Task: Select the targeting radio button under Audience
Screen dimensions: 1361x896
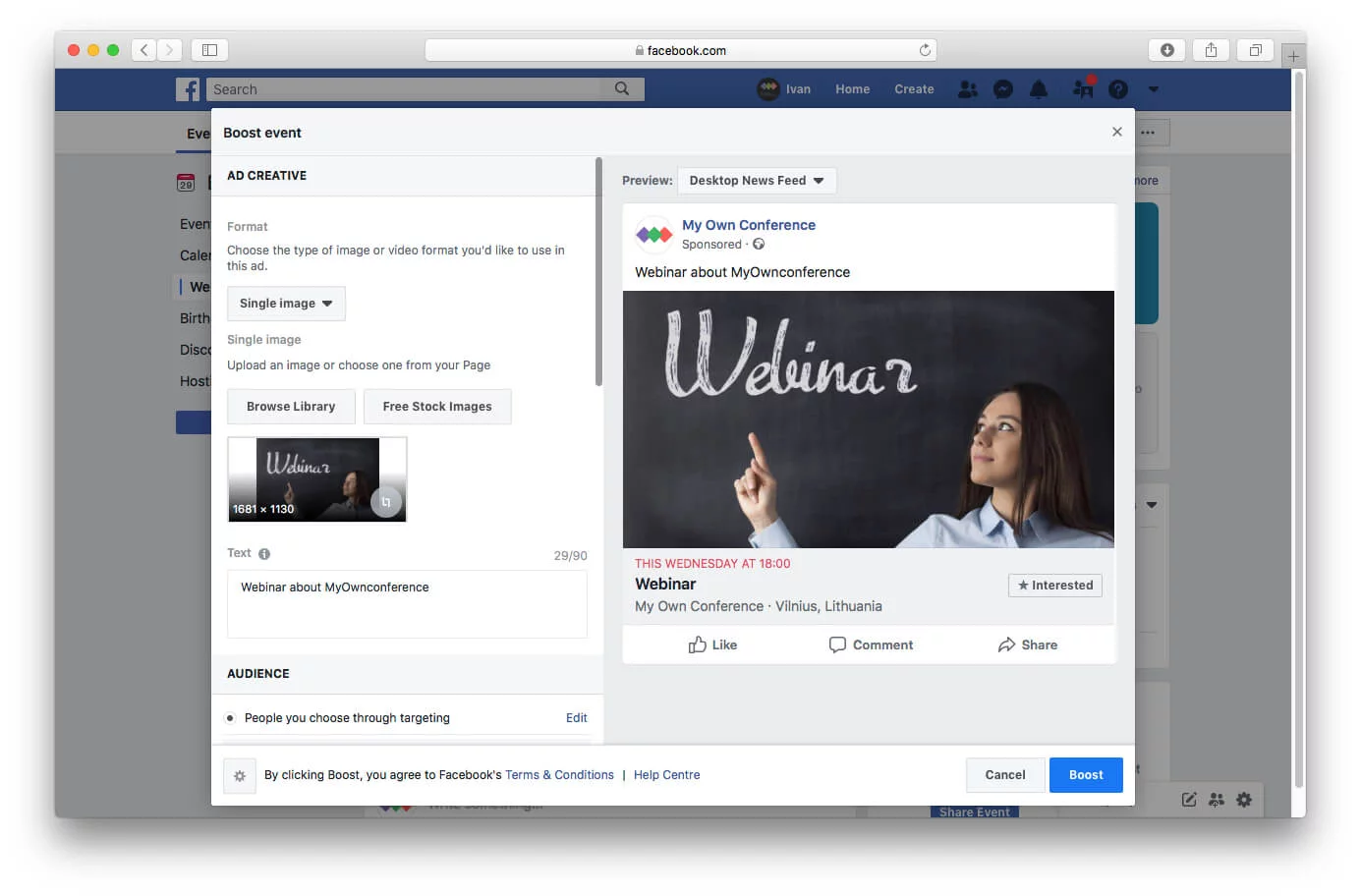Action: 229,717
